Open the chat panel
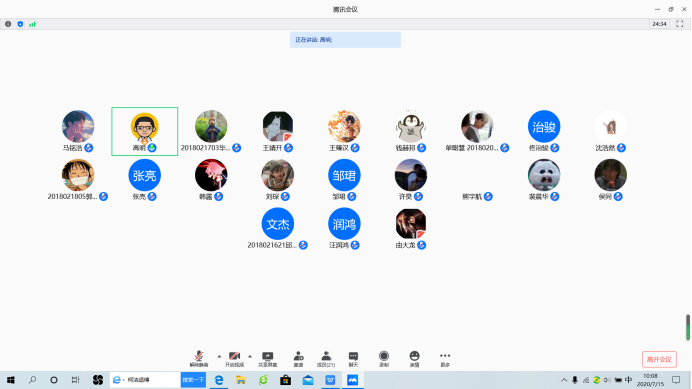 pos(353,359)
